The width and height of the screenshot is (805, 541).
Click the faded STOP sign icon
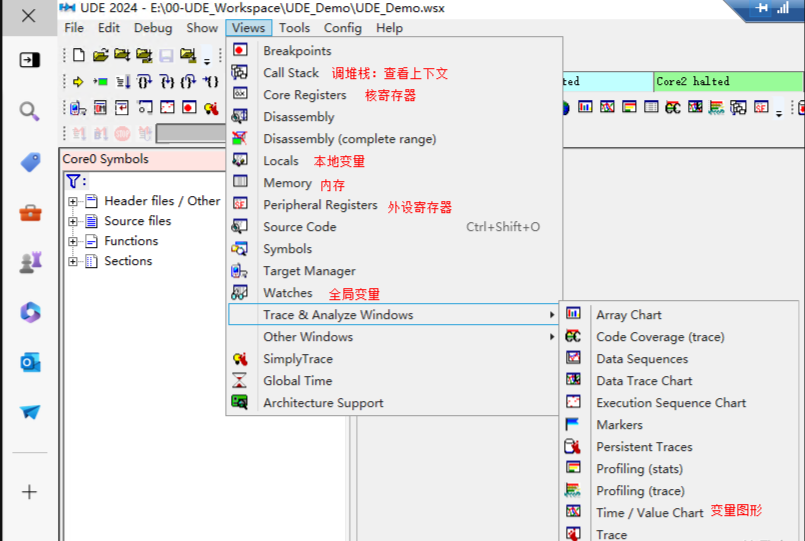pos(122,134)
